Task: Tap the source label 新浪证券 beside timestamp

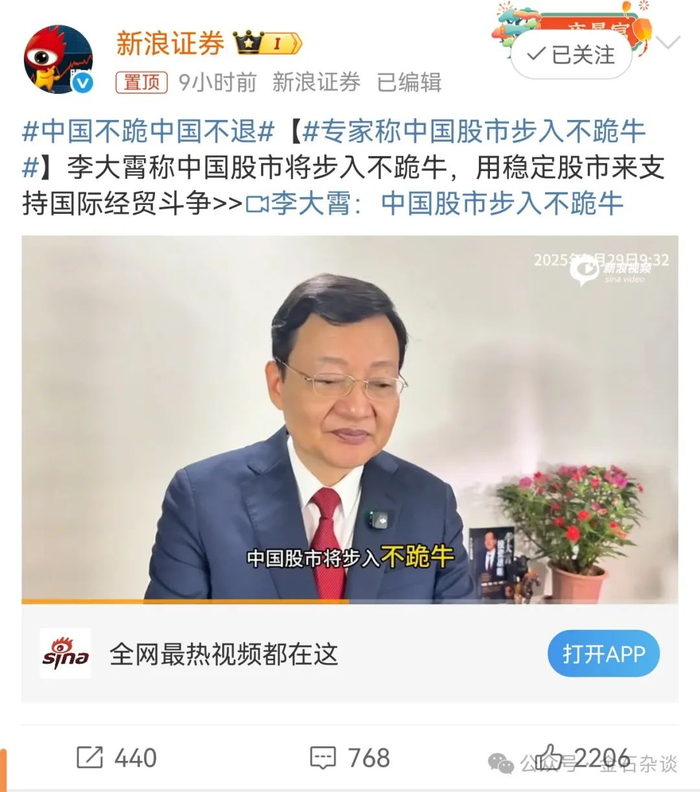Action: (x=317, y=82)
